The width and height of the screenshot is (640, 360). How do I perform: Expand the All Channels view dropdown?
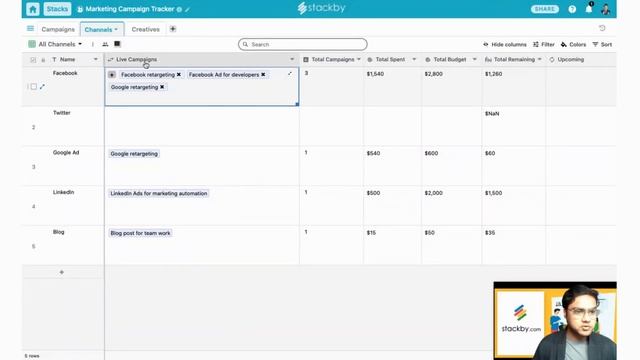(55, 44)
